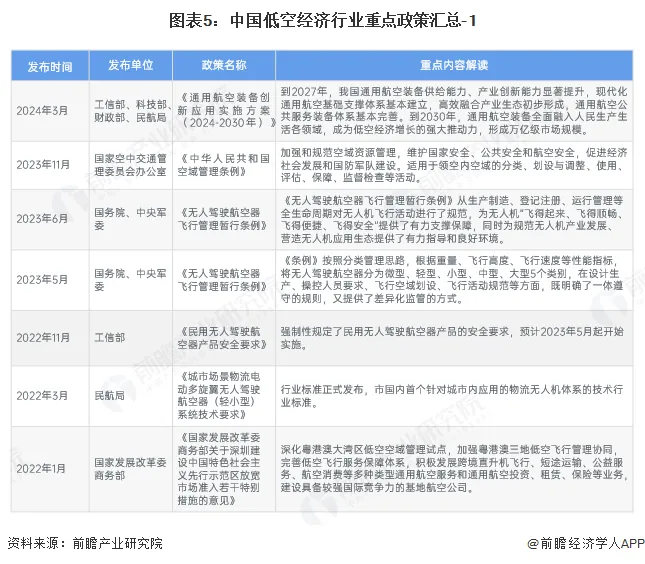
Task: Select 国务院、中央军委 in the 2023年6月 row
Action: 130,219
